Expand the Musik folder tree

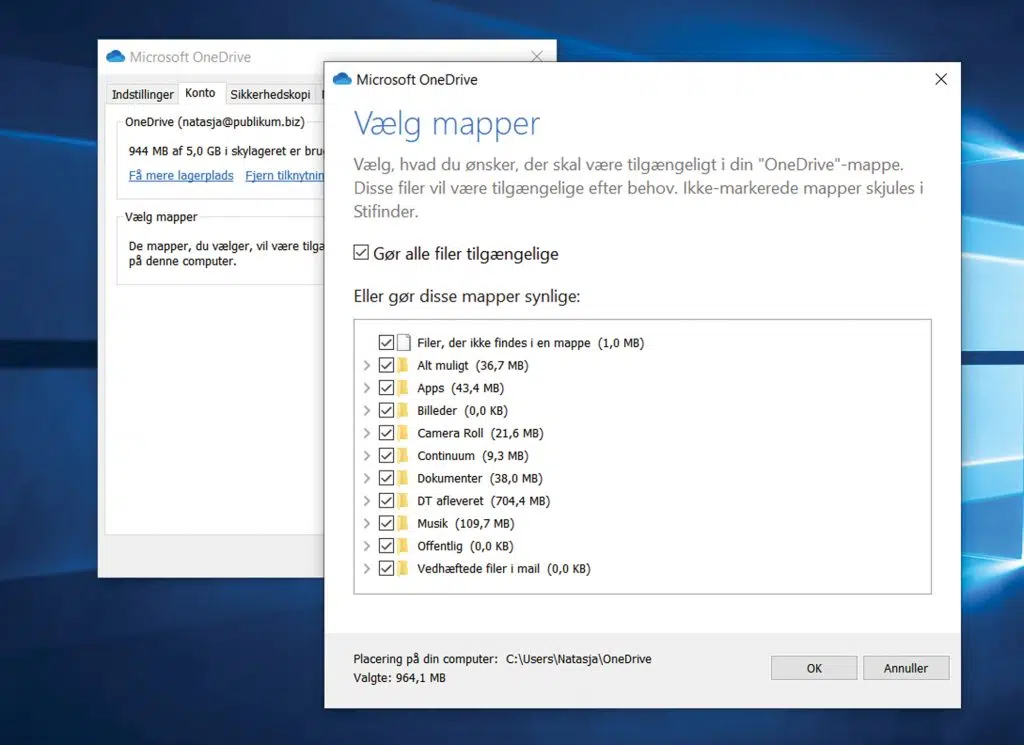[x=367, y=523]
